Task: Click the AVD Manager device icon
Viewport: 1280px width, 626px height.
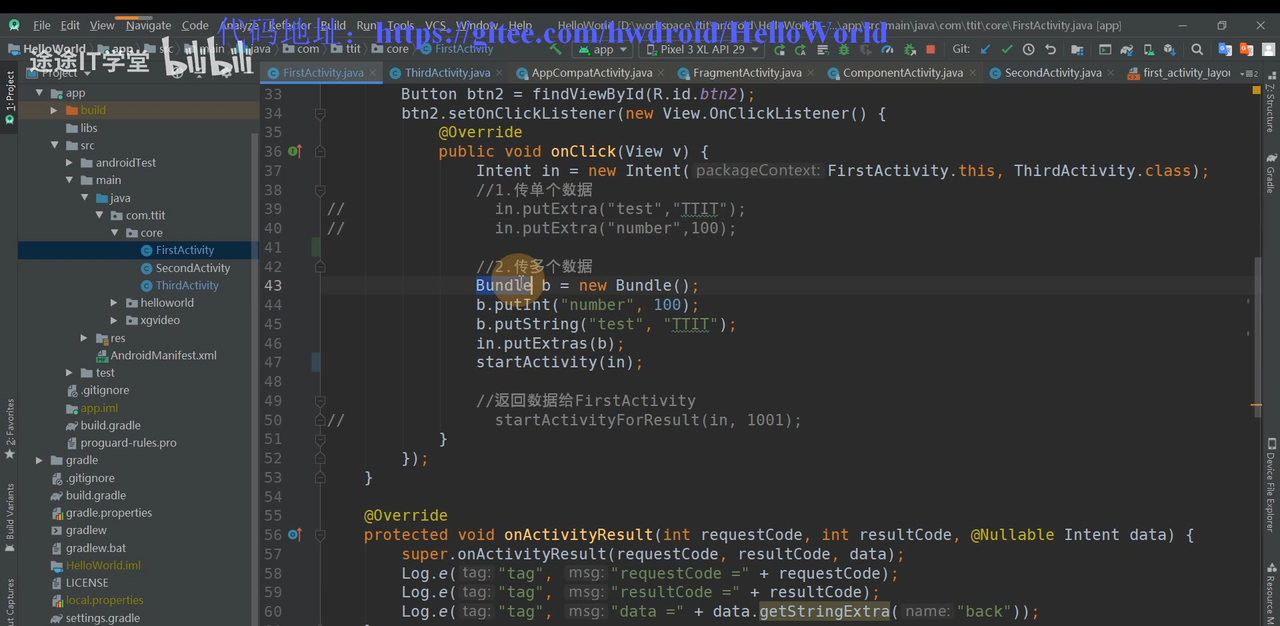Action: pyautogui.click(x=1148, y=49)
